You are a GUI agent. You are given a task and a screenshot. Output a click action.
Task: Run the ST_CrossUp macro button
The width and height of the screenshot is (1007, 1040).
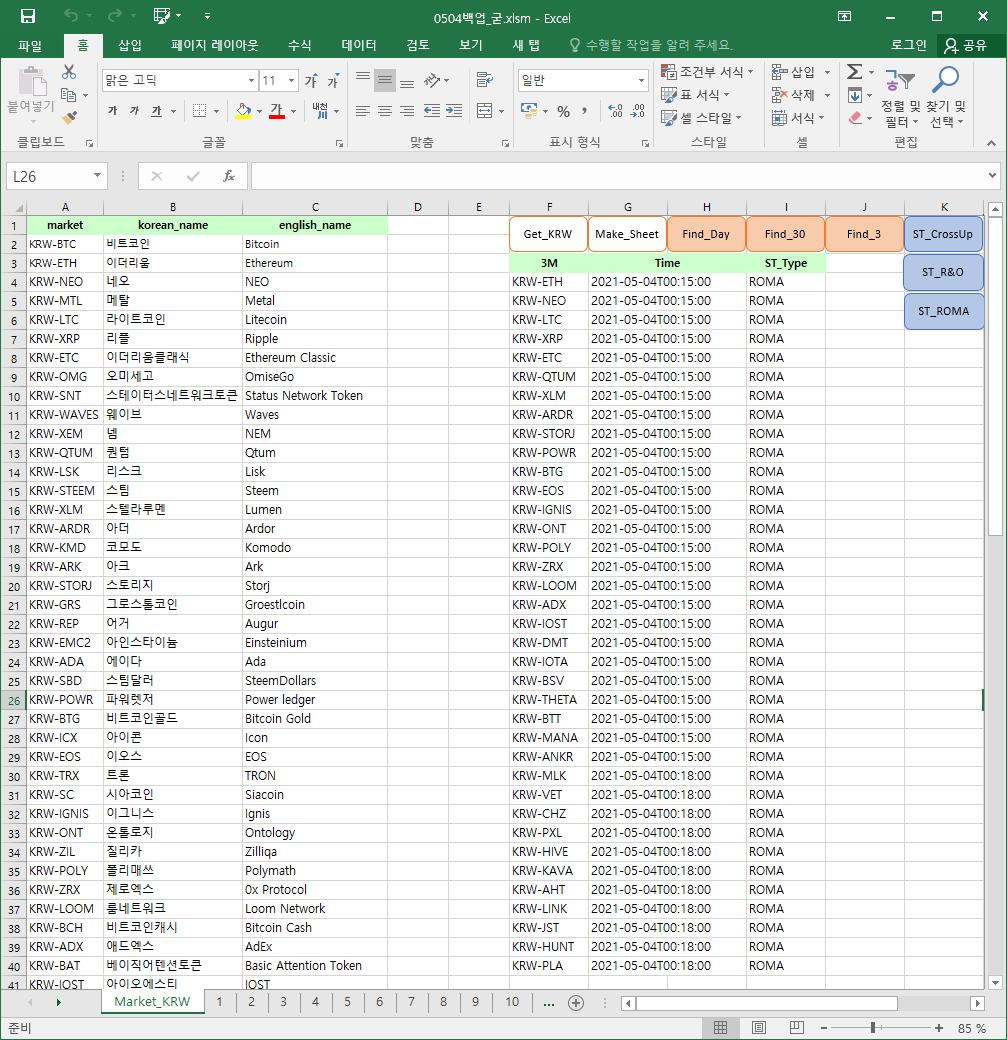(x=943, y=234)
